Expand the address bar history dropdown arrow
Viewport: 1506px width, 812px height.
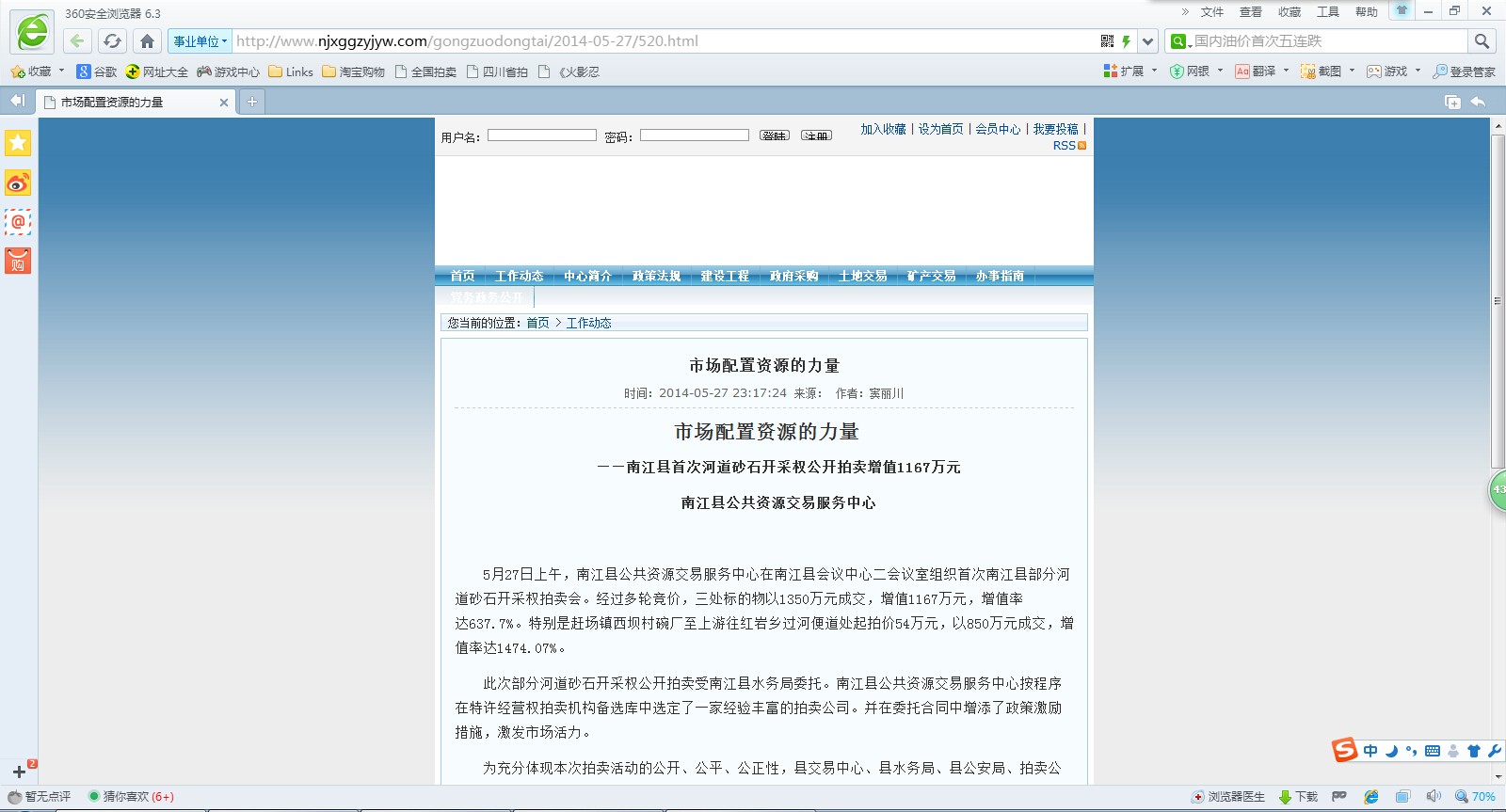coord(1147,40)
